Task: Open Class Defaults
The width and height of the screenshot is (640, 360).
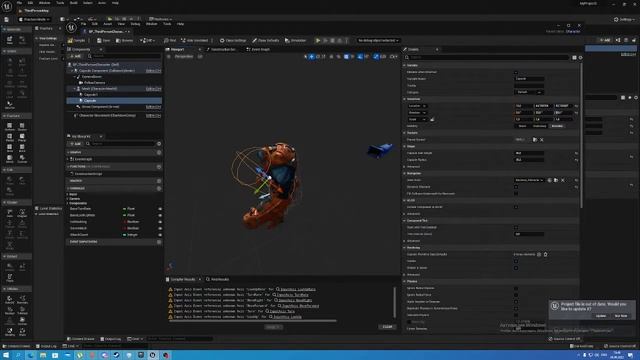Action: (x=266, y=40)
